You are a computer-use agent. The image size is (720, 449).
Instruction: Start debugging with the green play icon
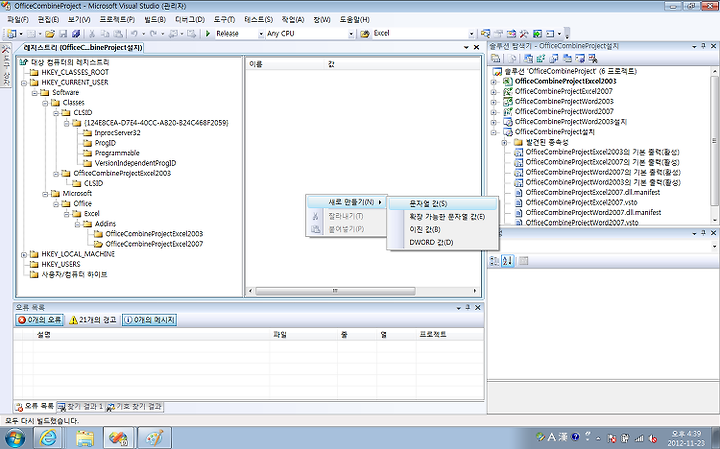(x=208, y=34)
